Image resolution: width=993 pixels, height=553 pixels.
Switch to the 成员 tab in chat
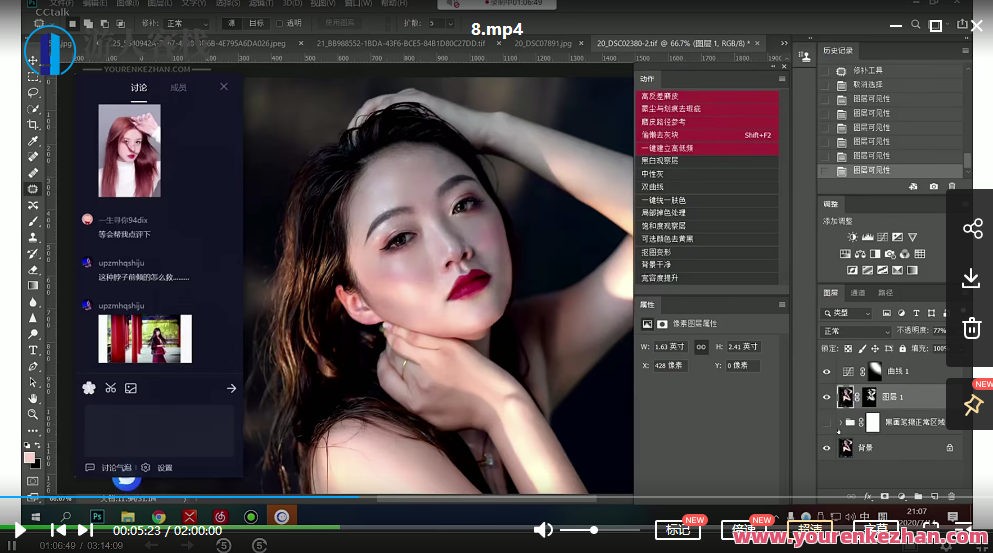[178, 88]
